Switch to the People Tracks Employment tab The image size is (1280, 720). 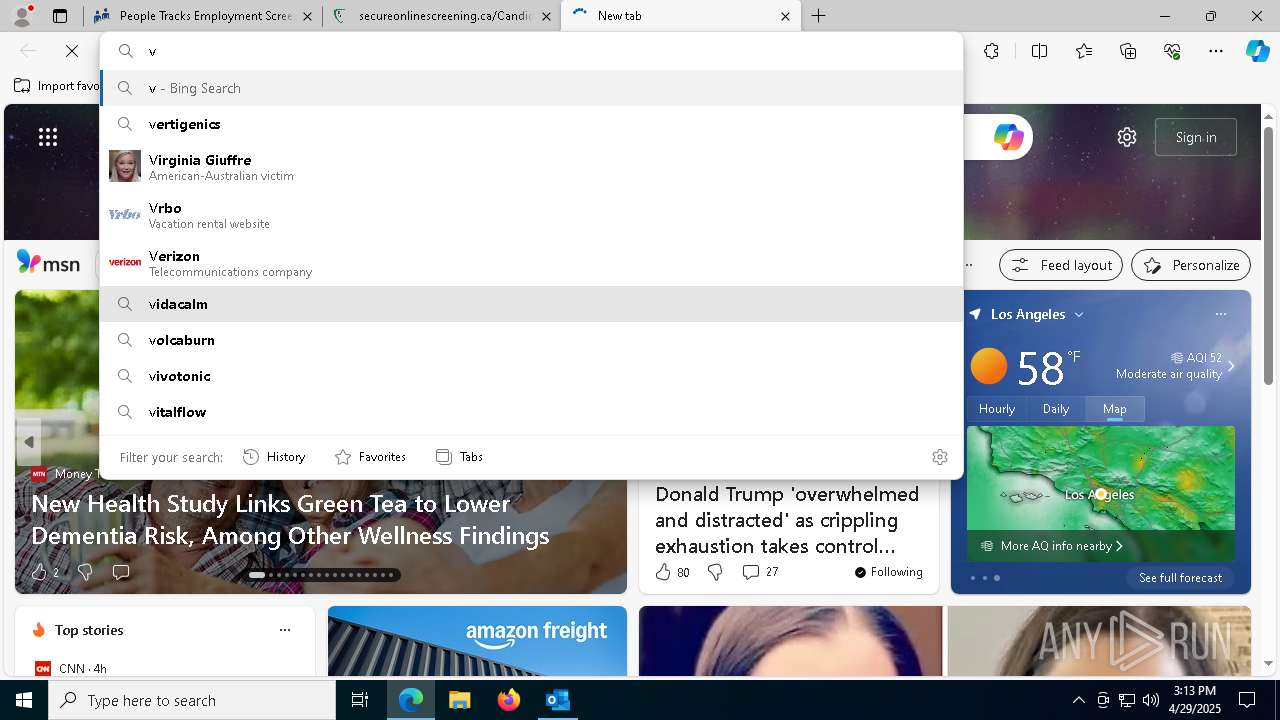point(203,16)
